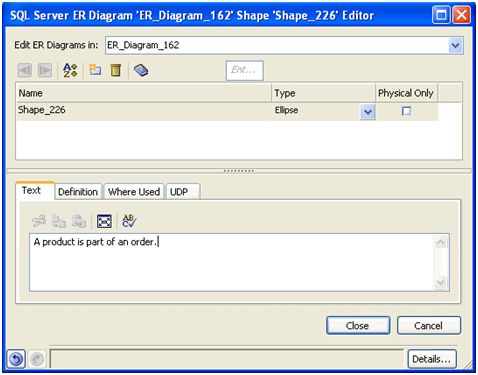The height and width of the screenshot is (375, 478).
Task: Click the text area scroll up arrow
Action: (x=440, y=242)
